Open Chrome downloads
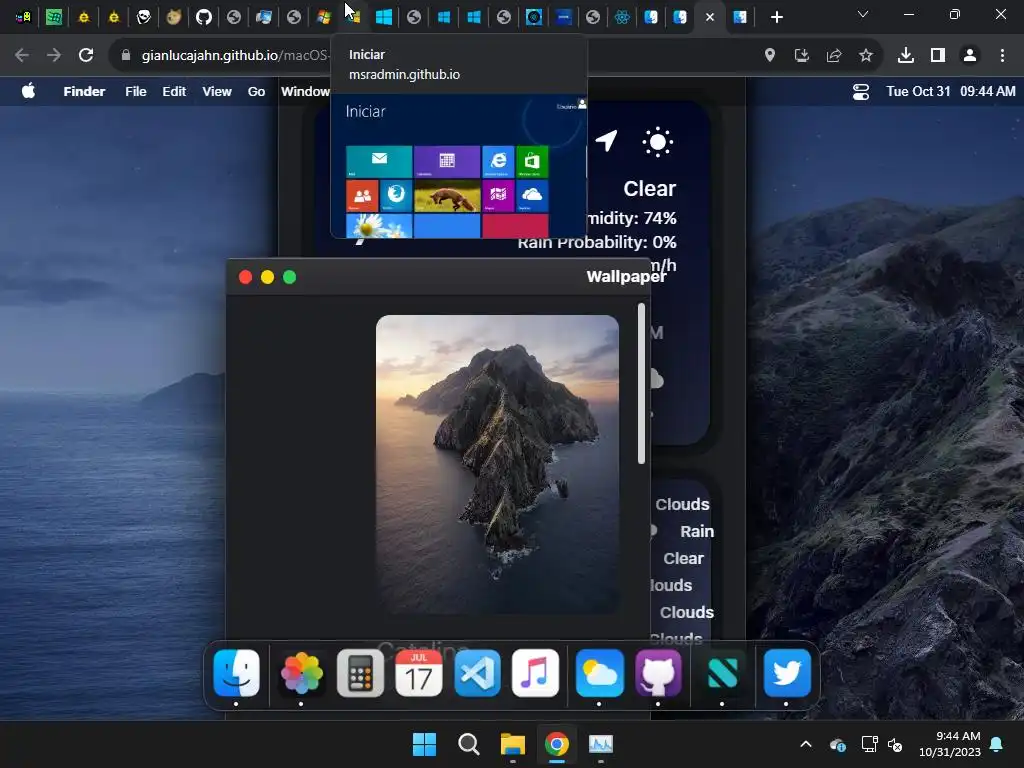 tap(906, 56)
